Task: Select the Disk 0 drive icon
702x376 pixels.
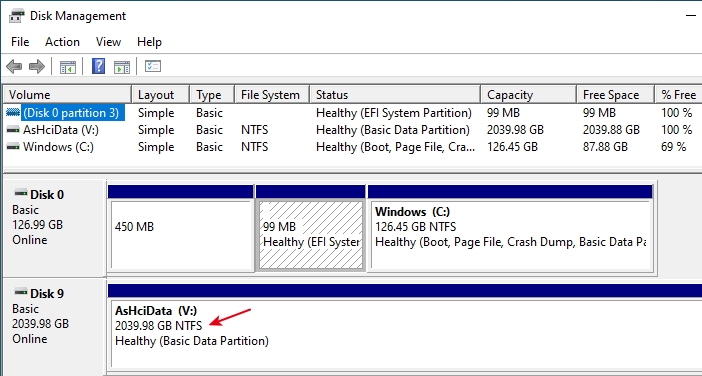Action: [20, 194]
